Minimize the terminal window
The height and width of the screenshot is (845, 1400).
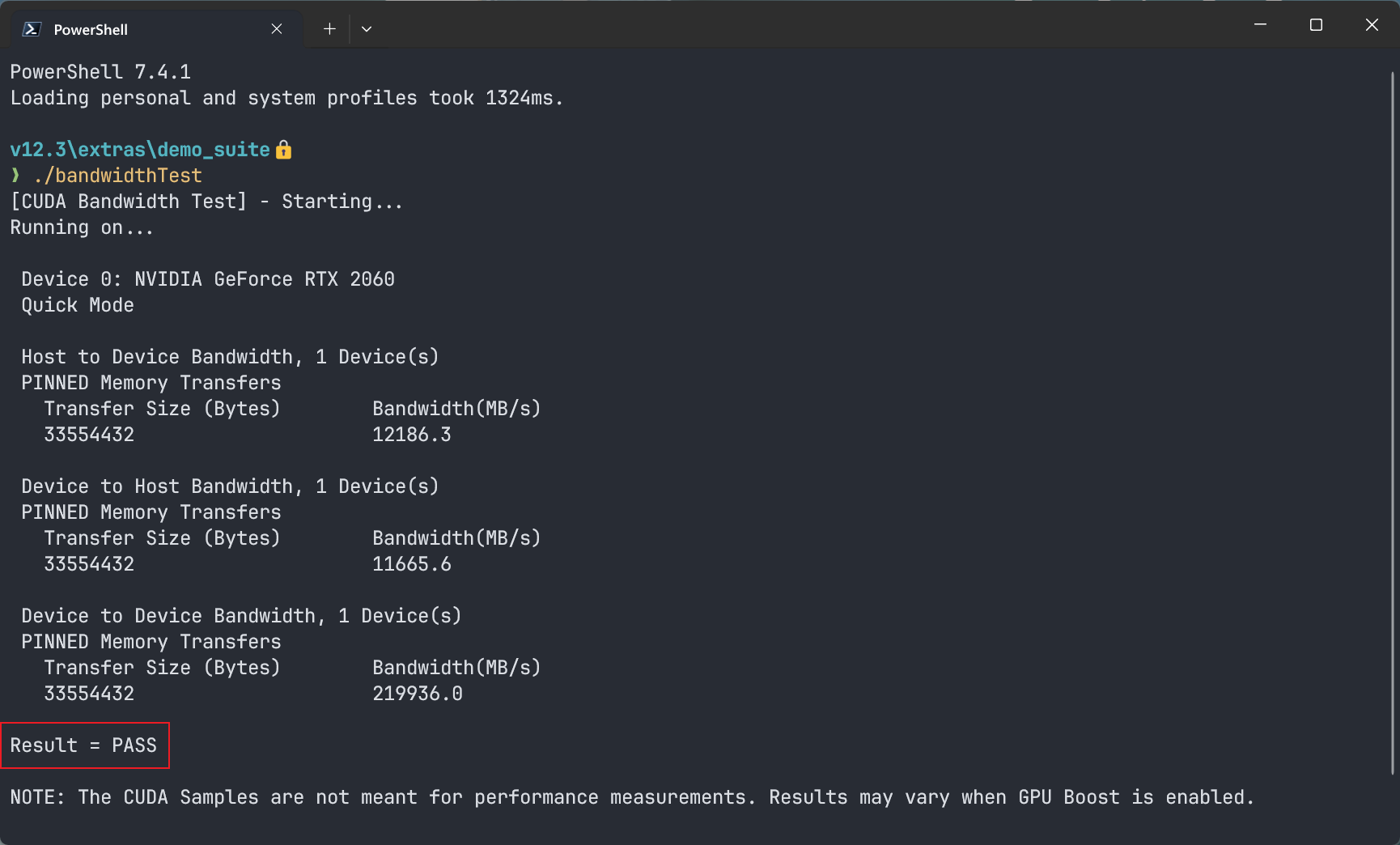(1260, 25)
